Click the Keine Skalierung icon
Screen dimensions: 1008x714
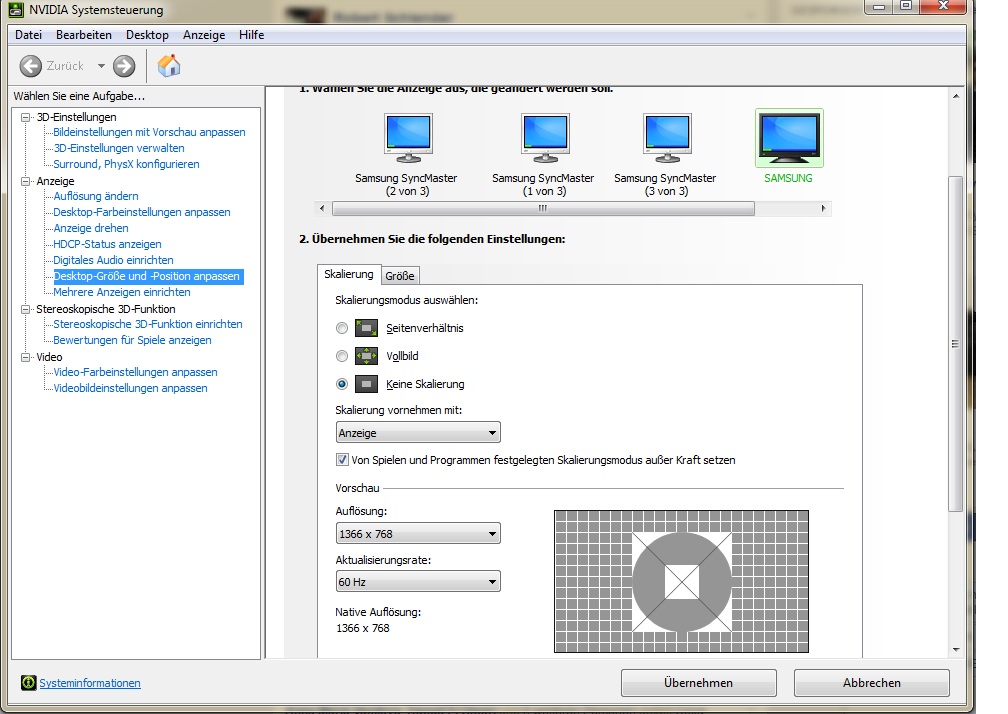(366, 384)
